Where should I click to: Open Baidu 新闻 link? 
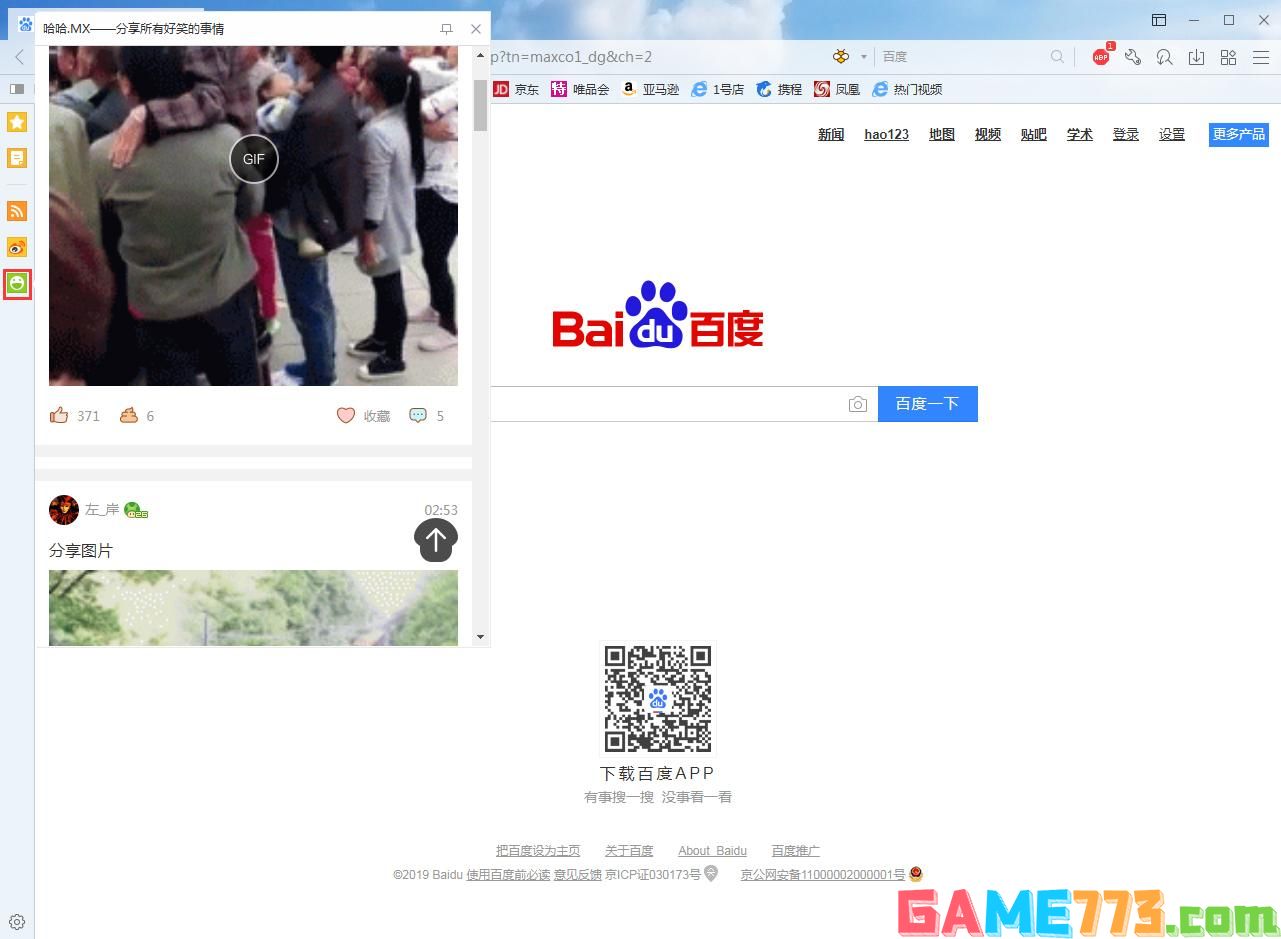coord(831,134)
